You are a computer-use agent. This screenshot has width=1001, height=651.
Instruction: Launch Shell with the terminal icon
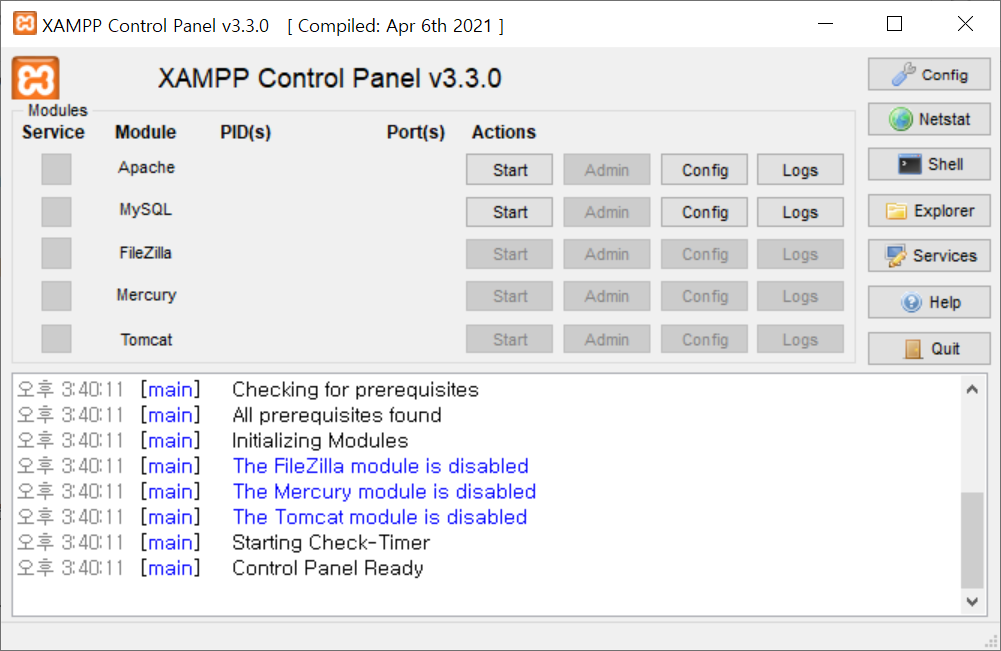(929, 165)
